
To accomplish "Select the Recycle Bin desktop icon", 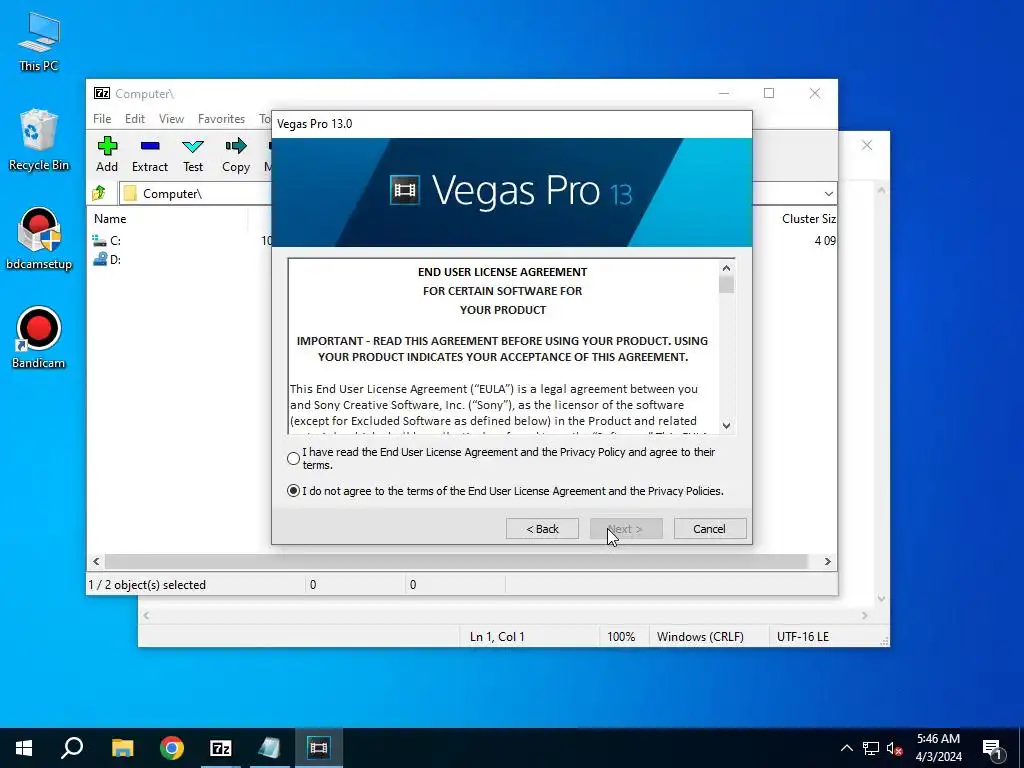I will [x=39, y=140].
